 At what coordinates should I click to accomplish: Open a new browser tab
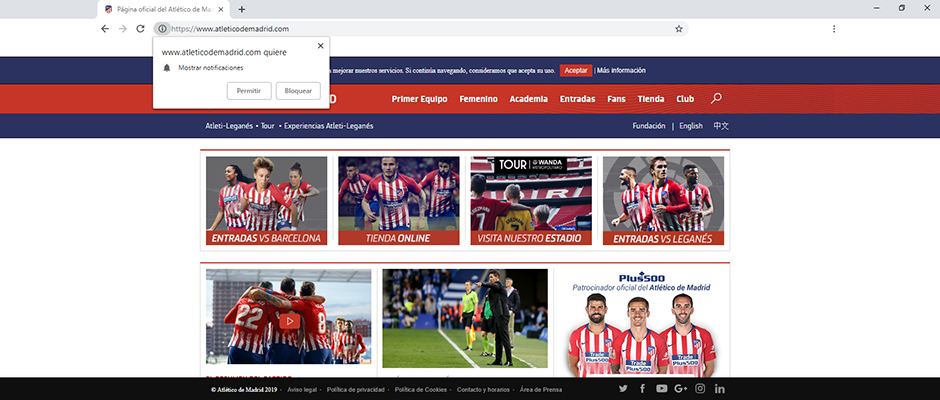tap(242, 9)
